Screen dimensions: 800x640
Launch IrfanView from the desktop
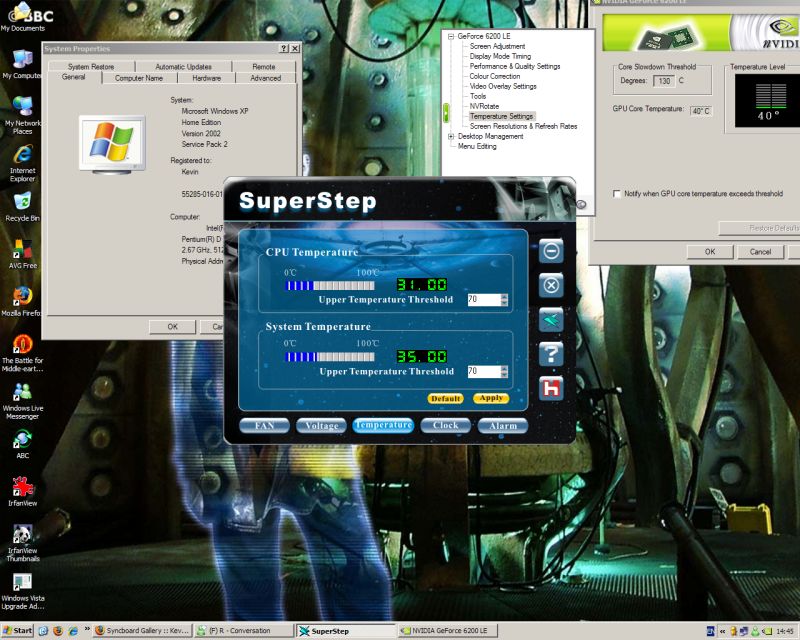pyautogui.click(x=22, y=491)
